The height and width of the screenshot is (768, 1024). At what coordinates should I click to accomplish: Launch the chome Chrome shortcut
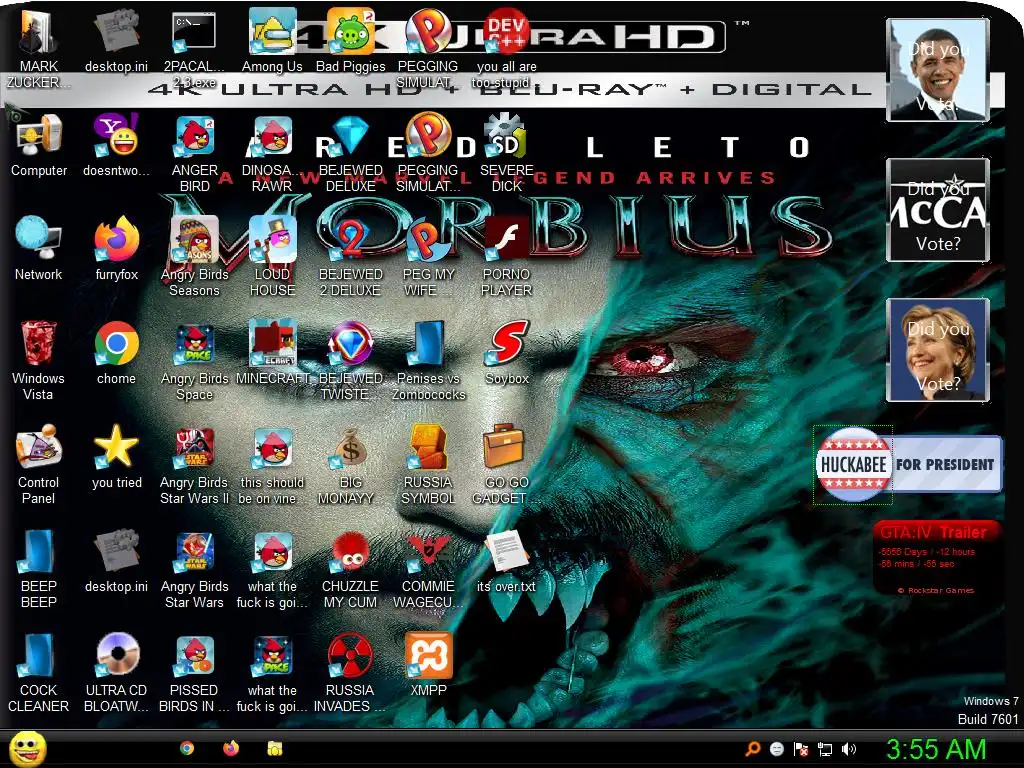(116, 353)
